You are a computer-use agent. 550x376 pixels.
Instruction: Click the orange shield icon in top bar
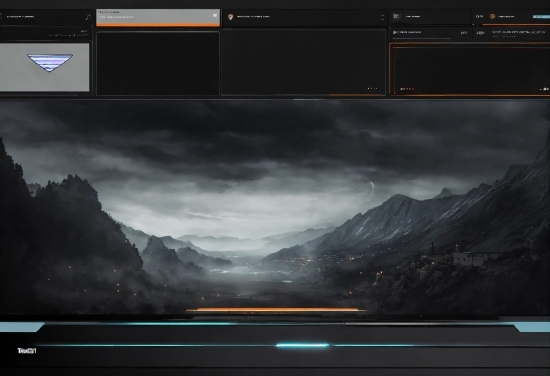(x=230, y=17)
